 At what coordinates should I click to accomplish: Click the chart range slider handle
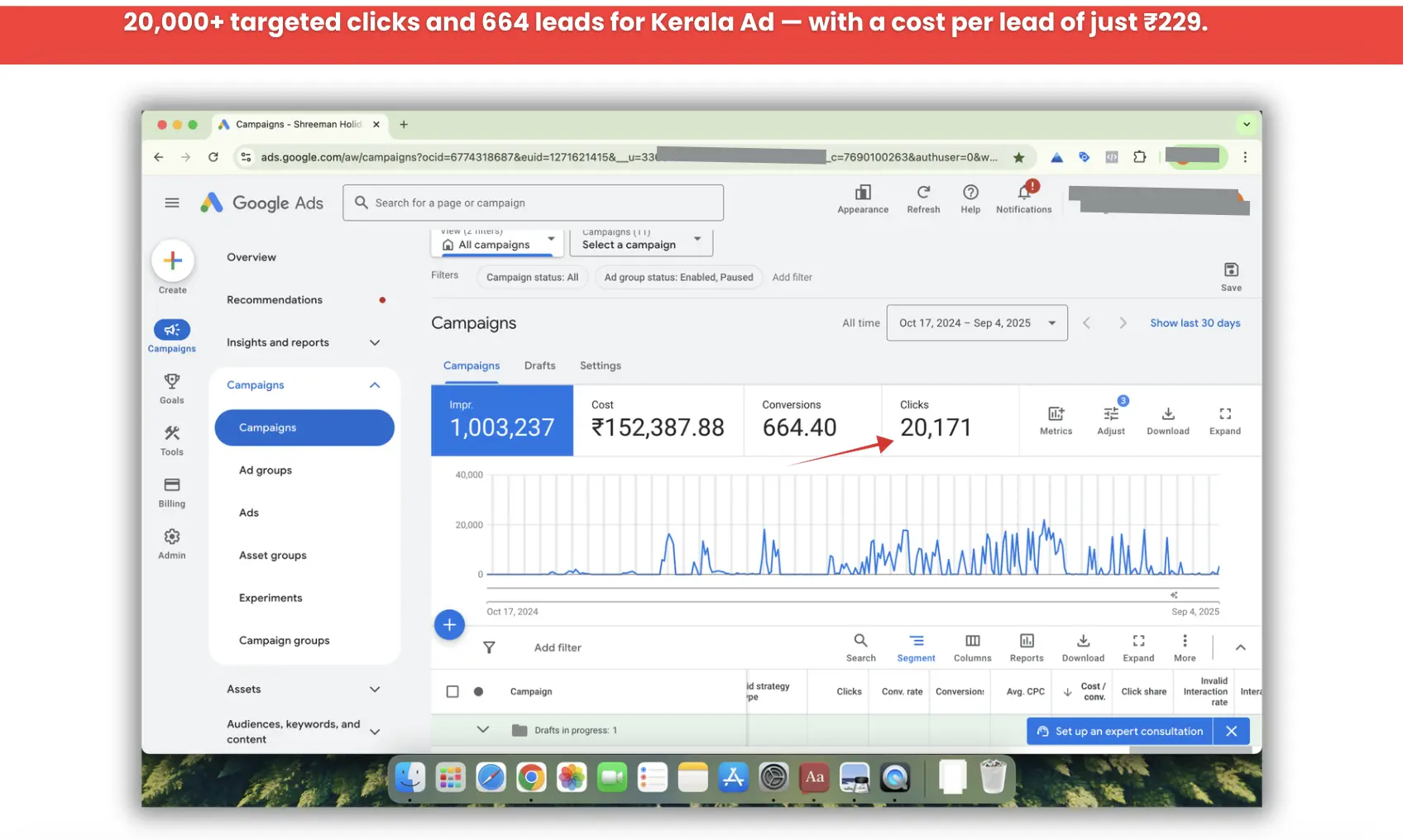click(x=1174, y=594)
